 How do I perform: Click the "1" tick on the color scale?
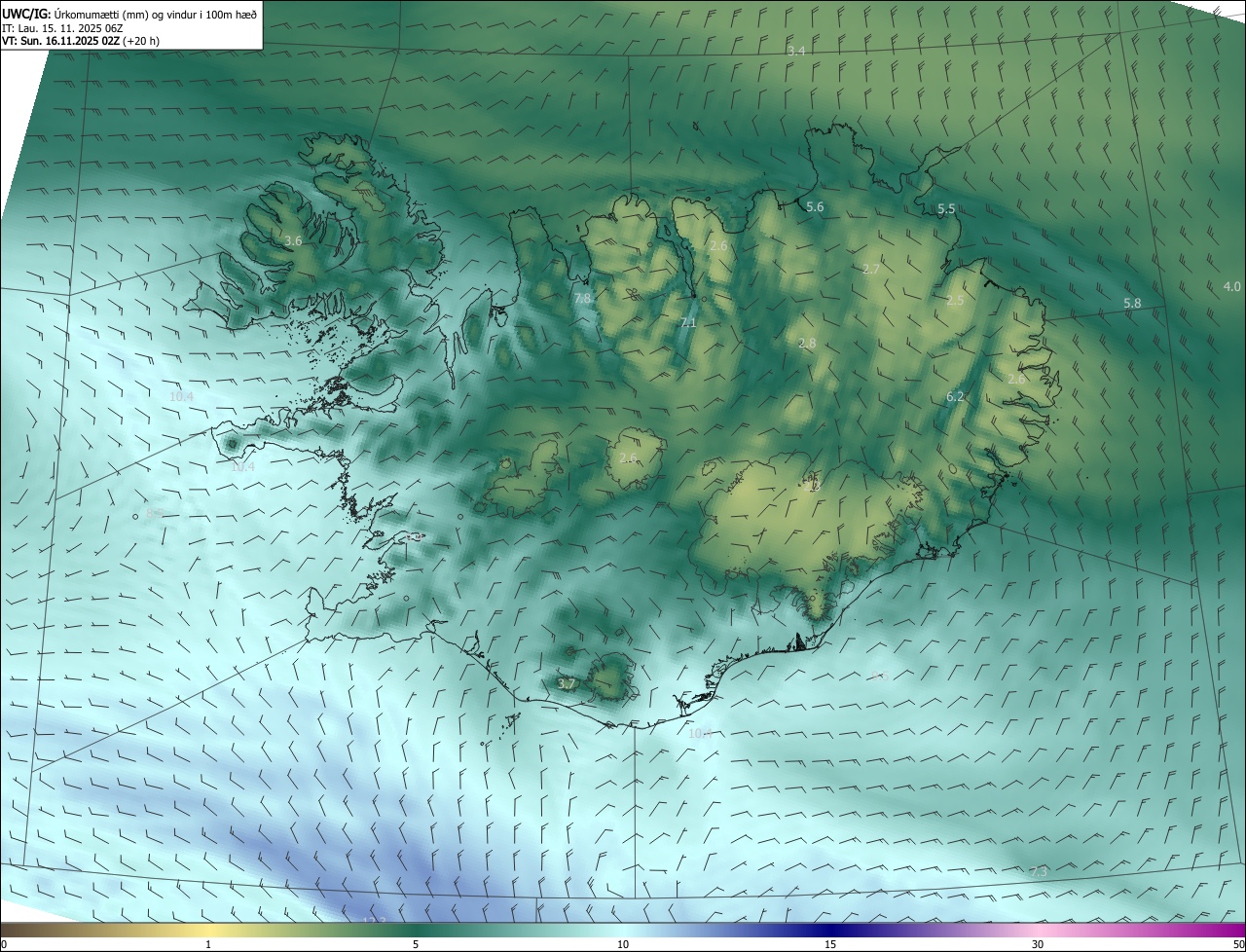tap(208, 944)
